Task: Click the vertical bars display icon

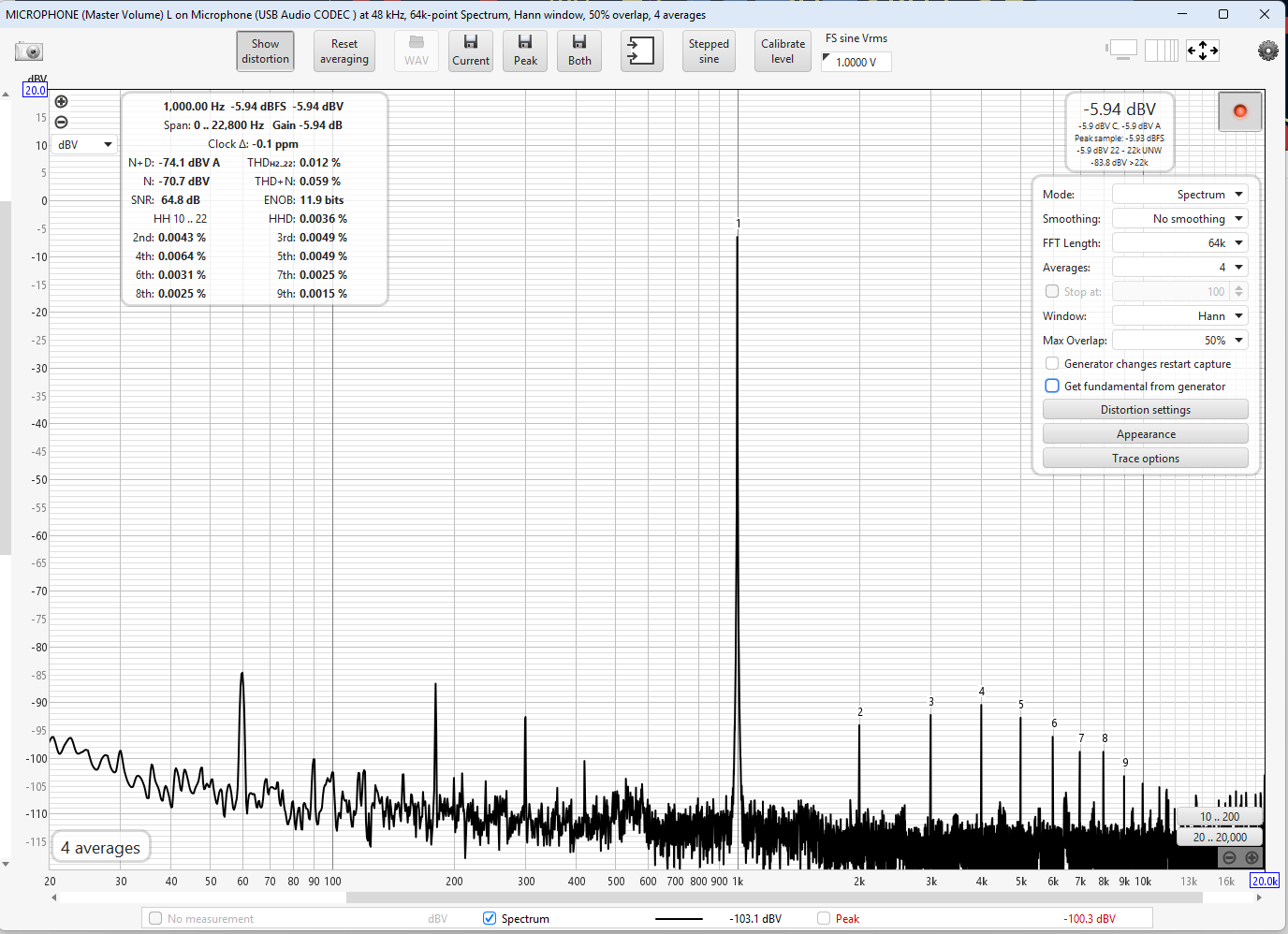Action: point(1162,51)
